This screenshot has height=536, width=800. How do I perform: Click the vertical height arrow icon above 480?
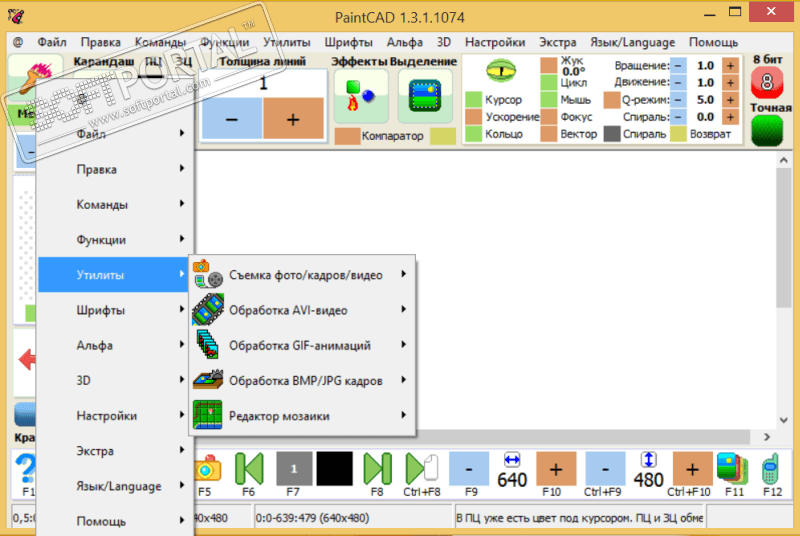648,460
